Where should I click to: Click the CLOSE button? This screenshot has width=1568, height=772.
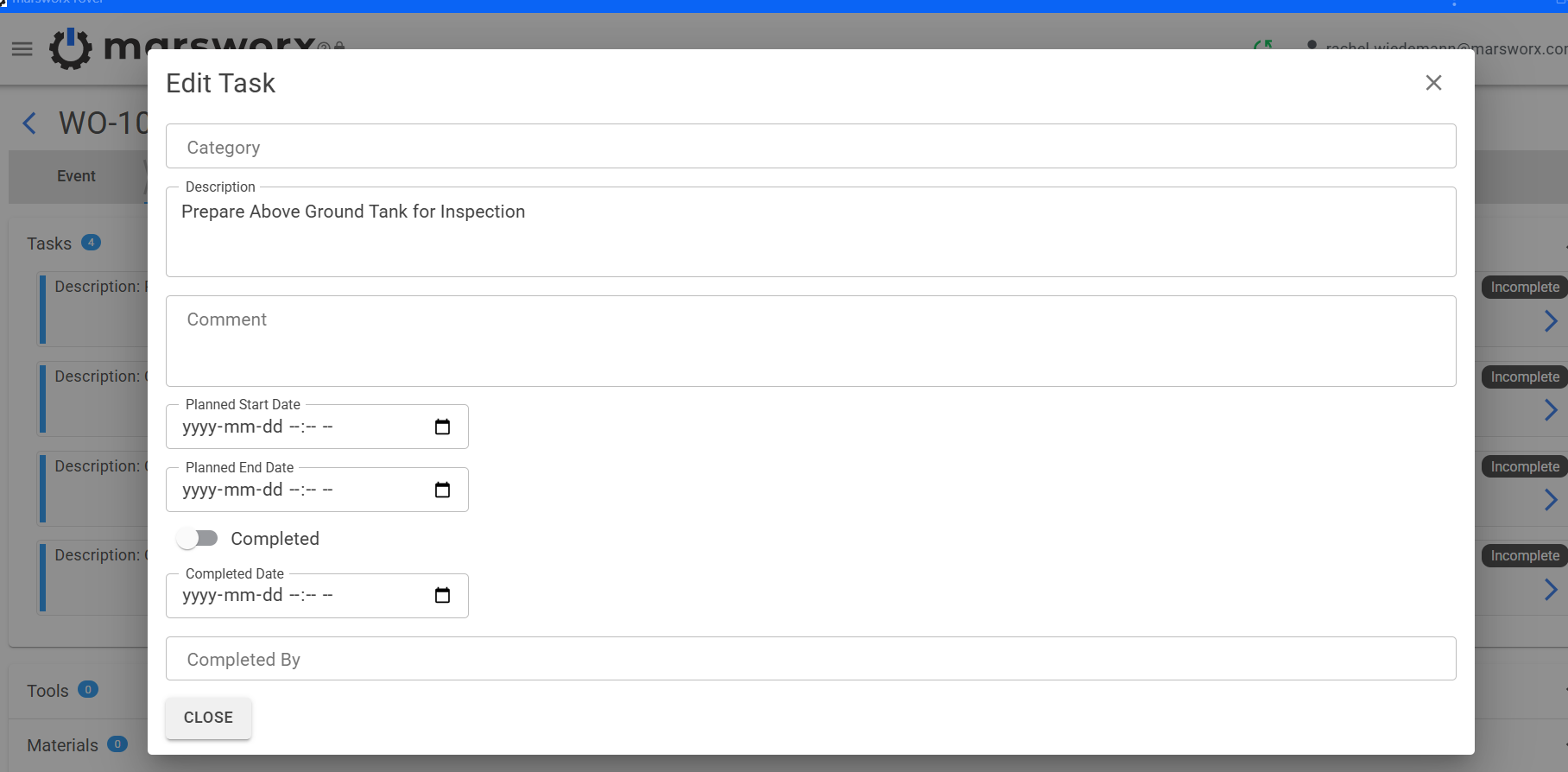click(x=208, y=718)
